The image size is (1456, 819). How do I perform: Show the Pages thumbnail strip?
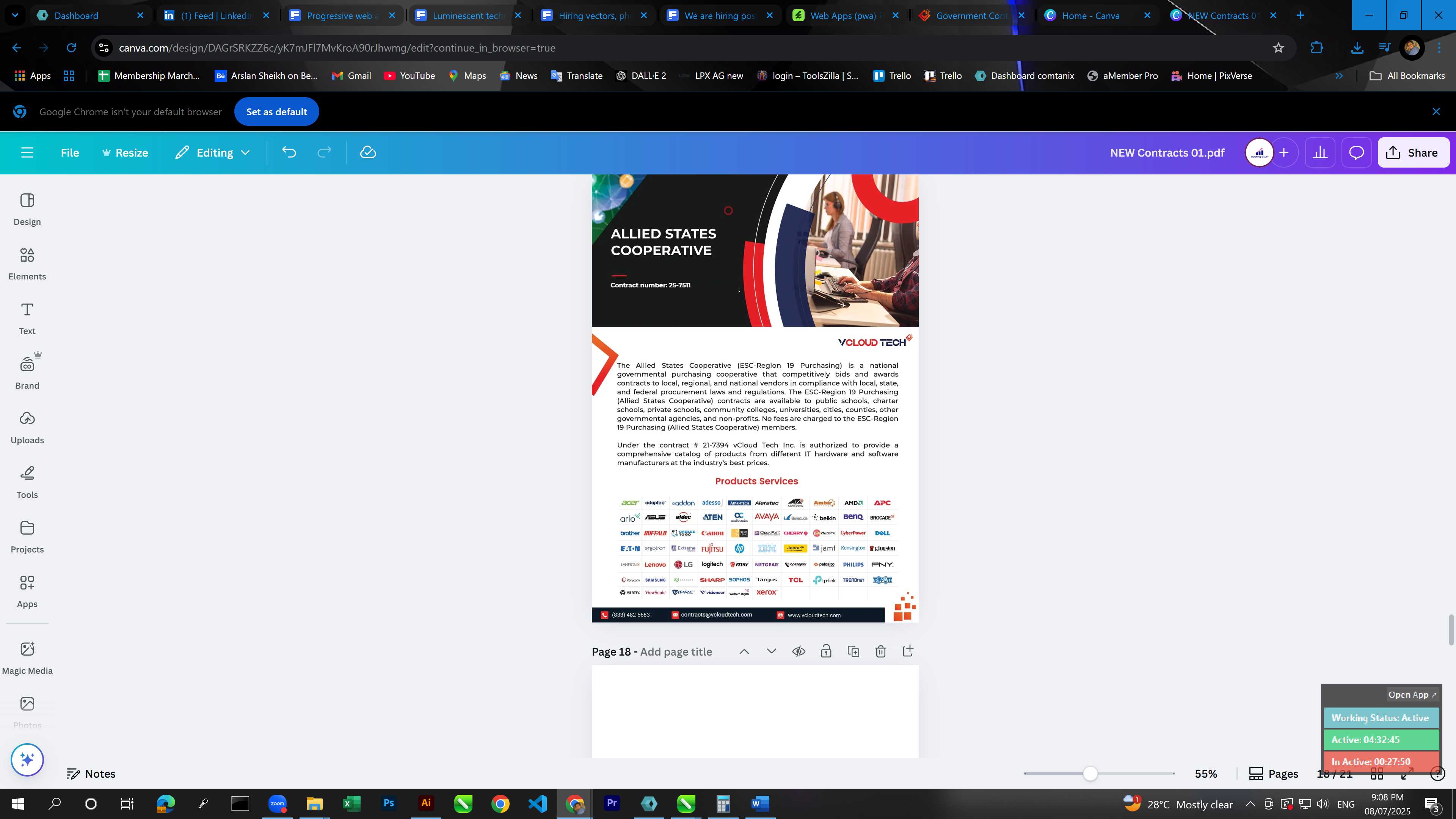click(x=1274, y=774)
